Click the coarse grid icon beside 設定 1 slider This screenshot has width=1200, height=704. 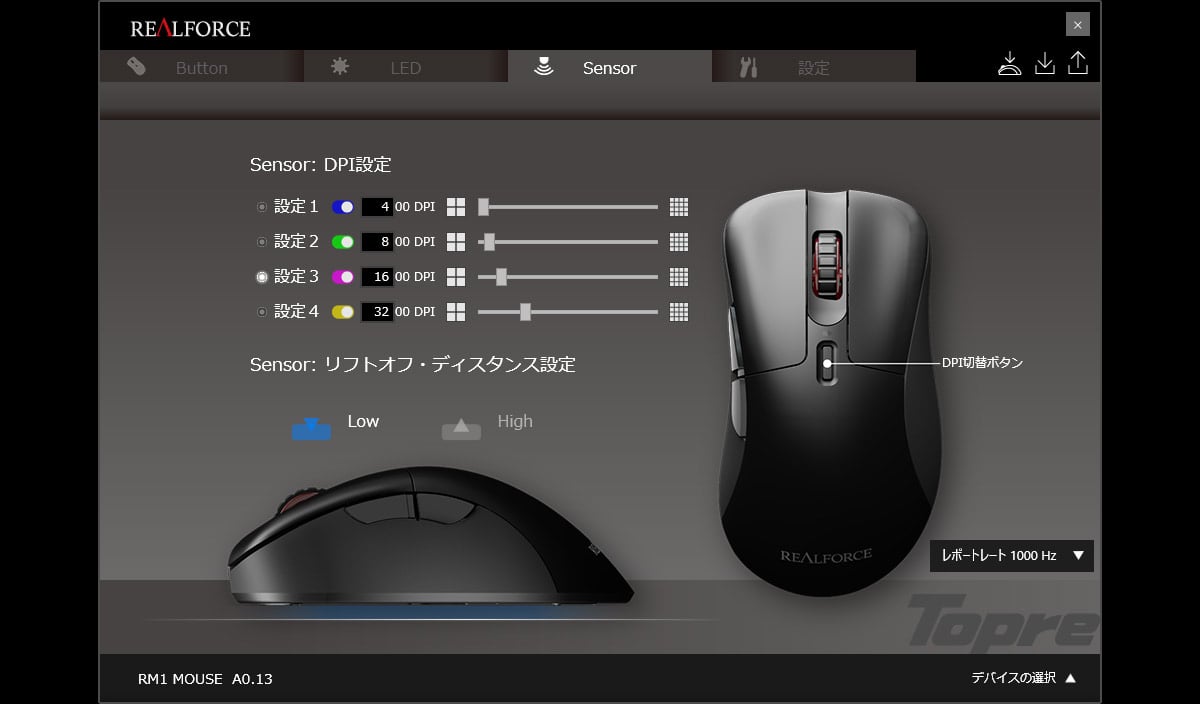click(x=455, y=206)
